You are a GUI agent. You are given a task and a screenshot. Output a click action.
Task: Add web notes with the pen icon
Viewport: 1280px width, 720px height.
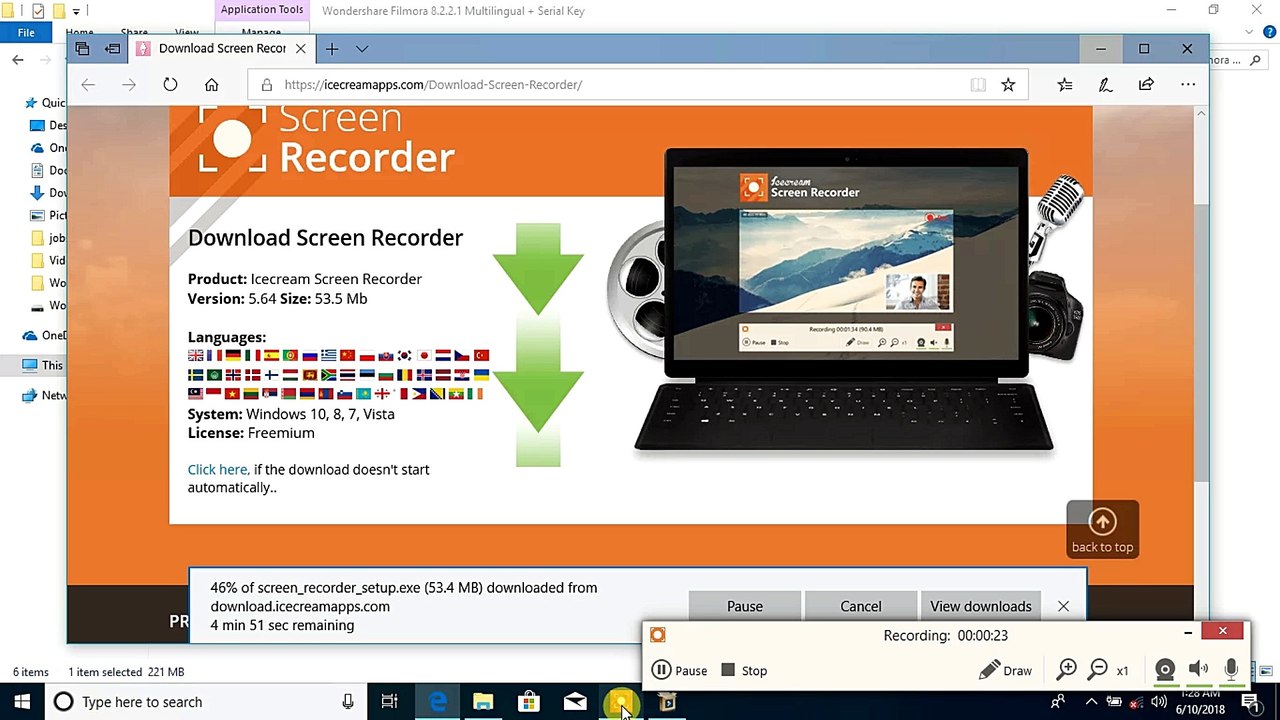click(x=1105, y=85)
